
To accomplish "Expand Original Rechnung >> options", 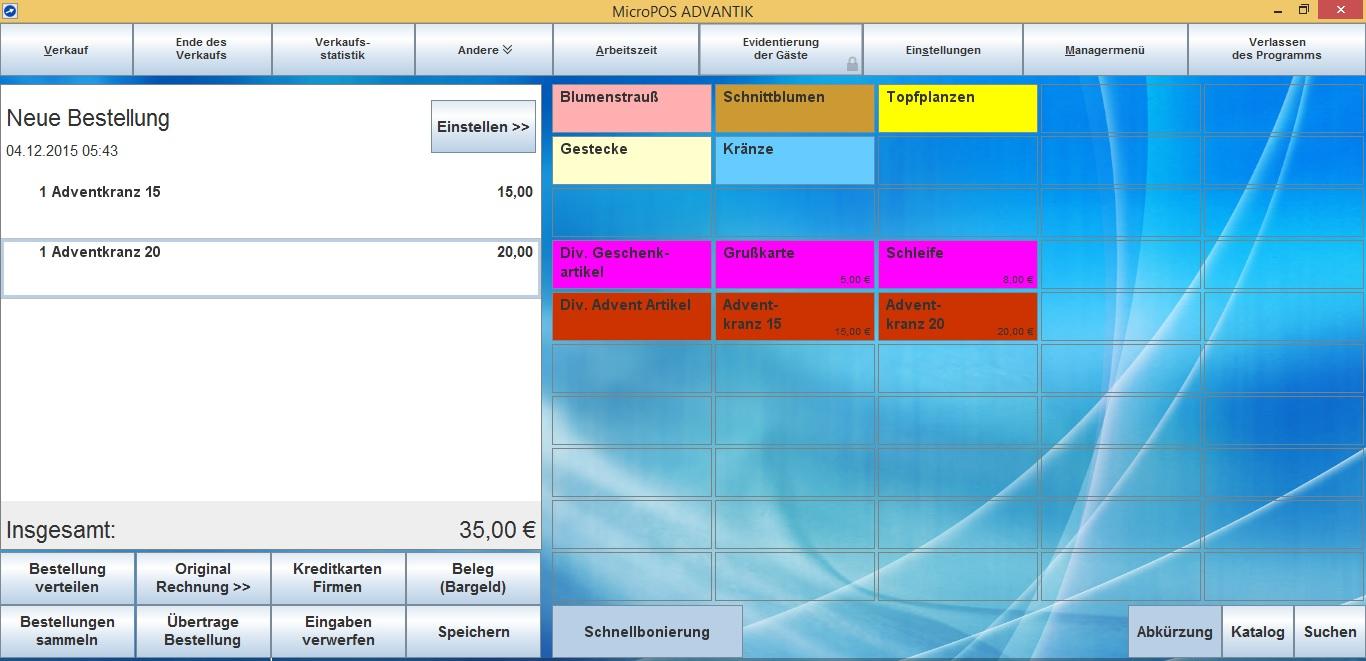I will (203, 578).
